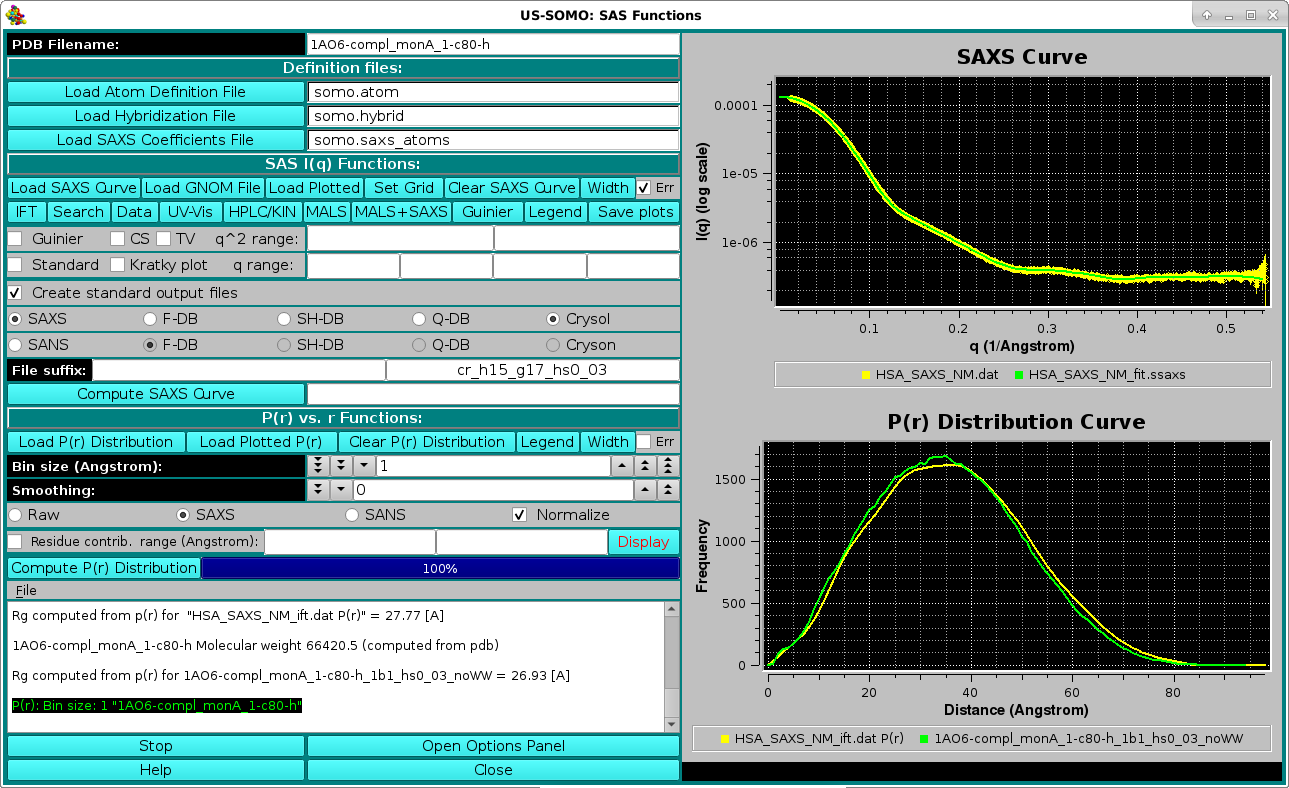
Task: Increase Bin size by the single-arrow step
Action: tap(623, 466)
